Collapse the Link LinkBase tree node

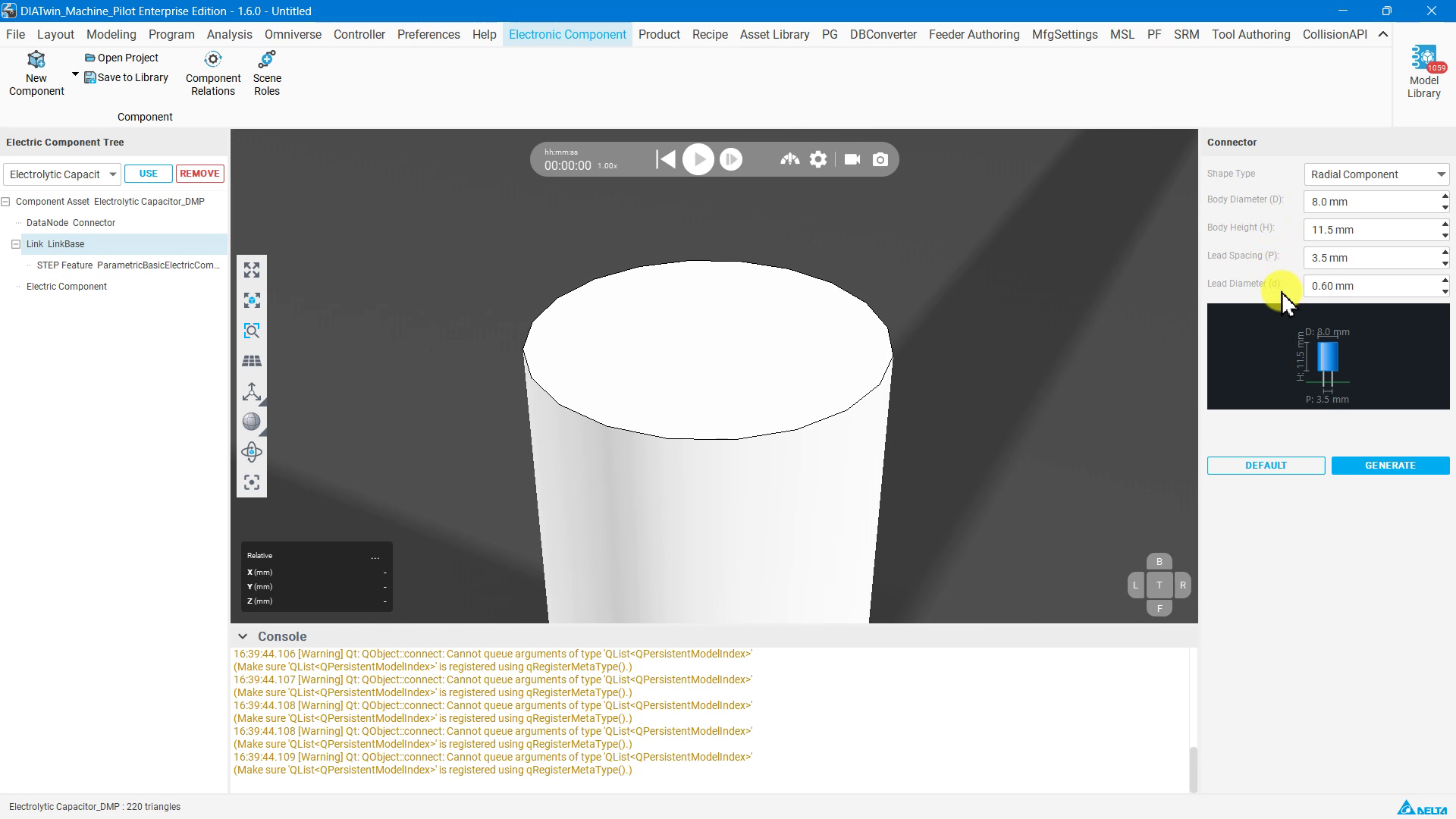point(16,244)
